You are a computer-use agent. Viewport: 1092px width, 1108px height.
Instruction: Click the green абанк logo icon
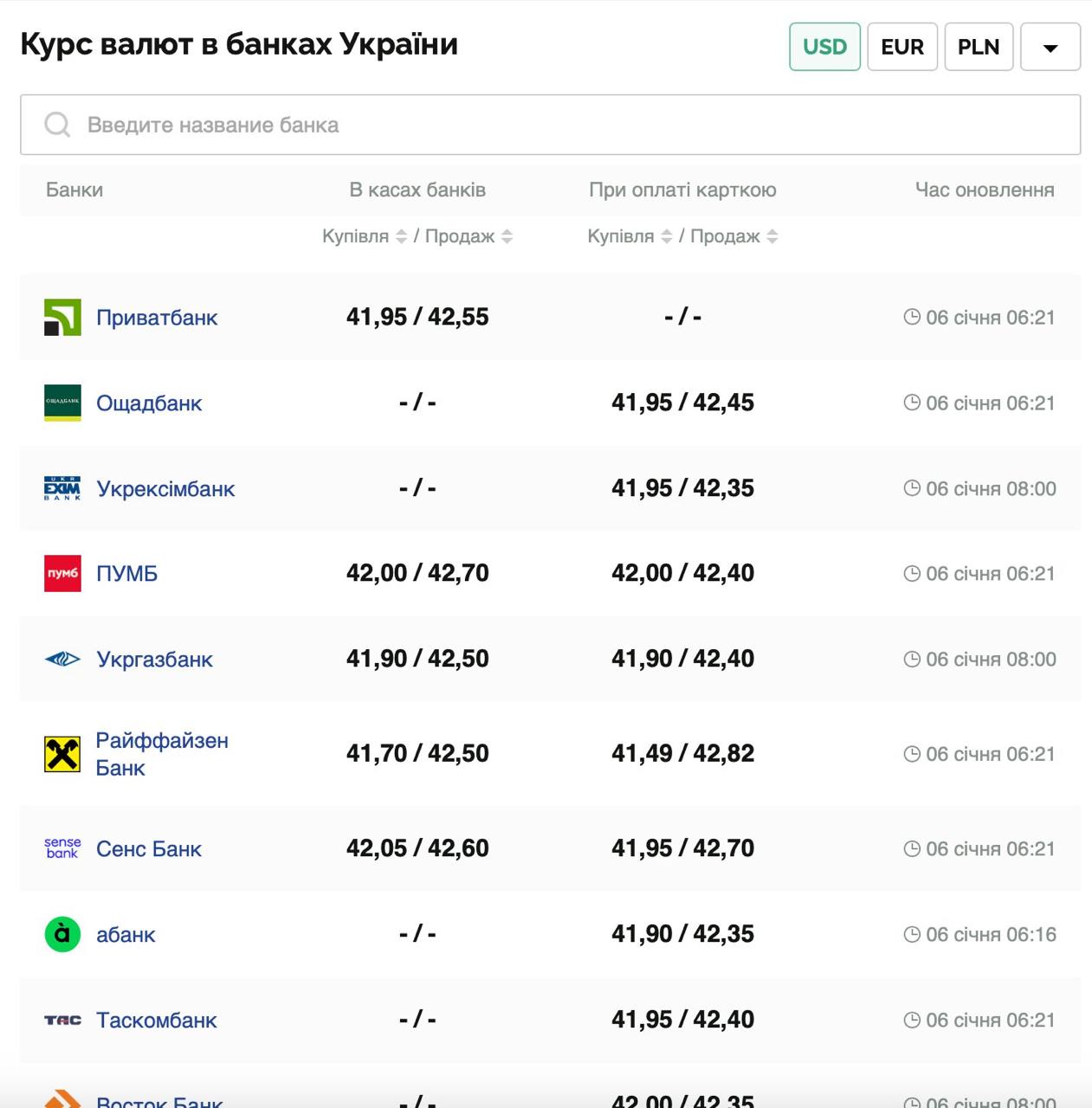(62, 934)
